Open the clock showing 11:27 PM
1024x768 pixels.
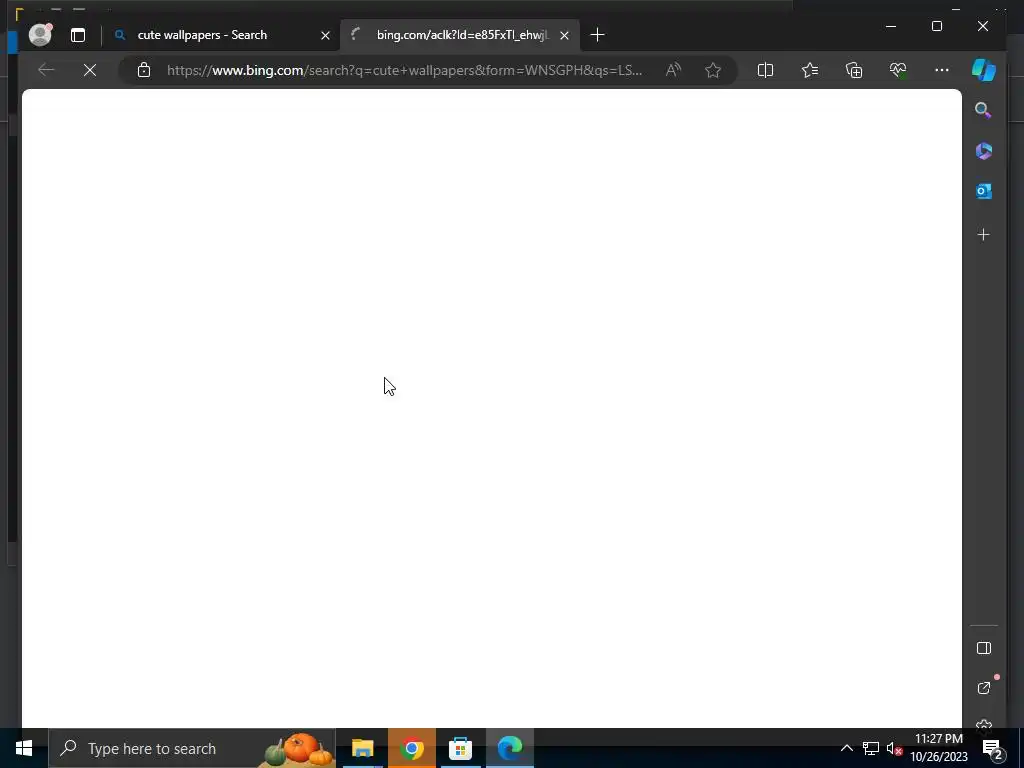(x=939, y=748)
